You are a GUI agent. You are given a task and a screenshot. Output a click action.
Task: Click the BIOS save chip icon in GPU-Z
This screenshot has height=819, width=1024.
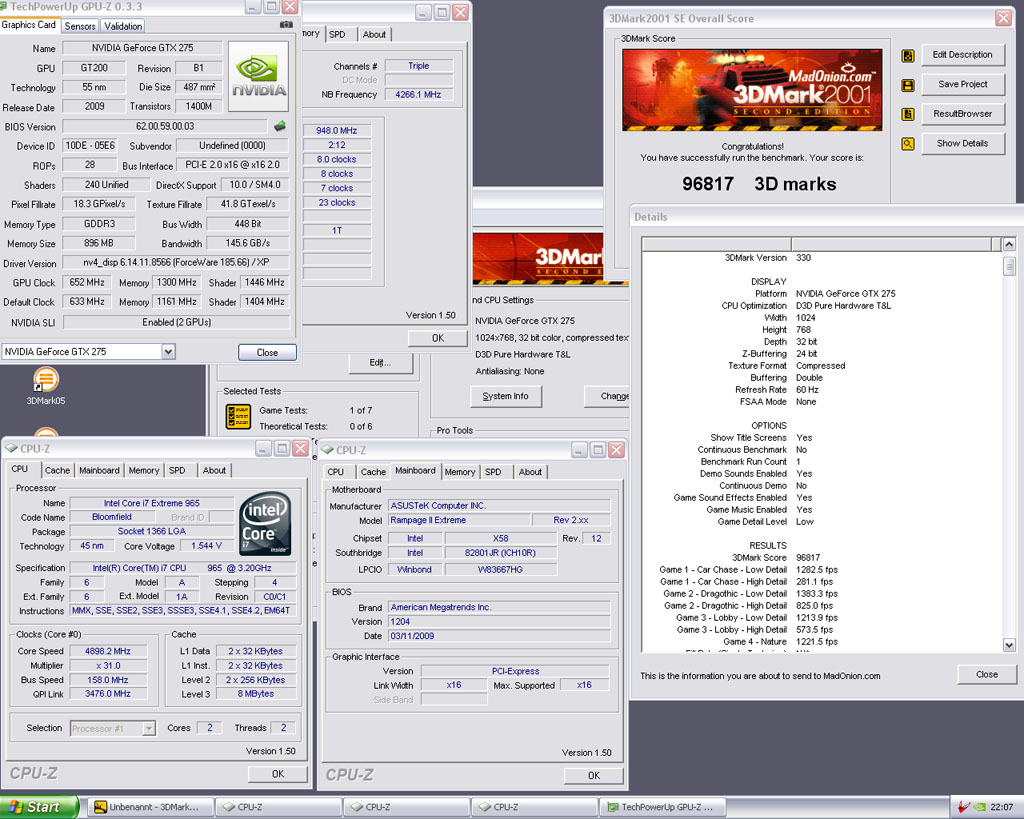click(x=280, y=126)
